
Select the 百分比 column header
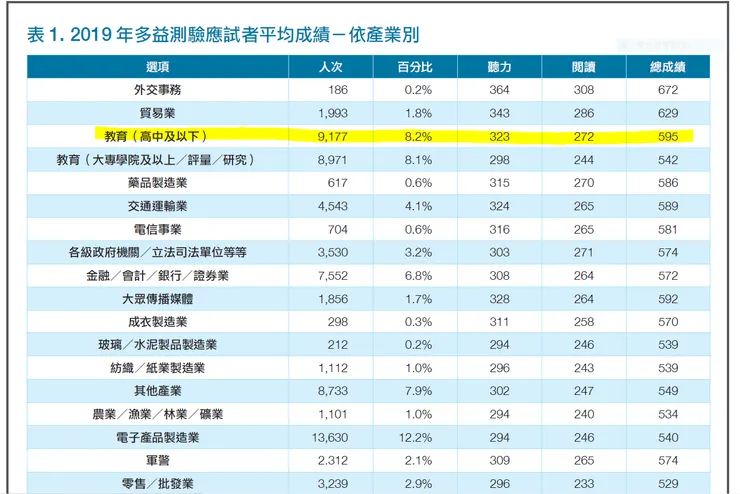(x=415, y=67)
